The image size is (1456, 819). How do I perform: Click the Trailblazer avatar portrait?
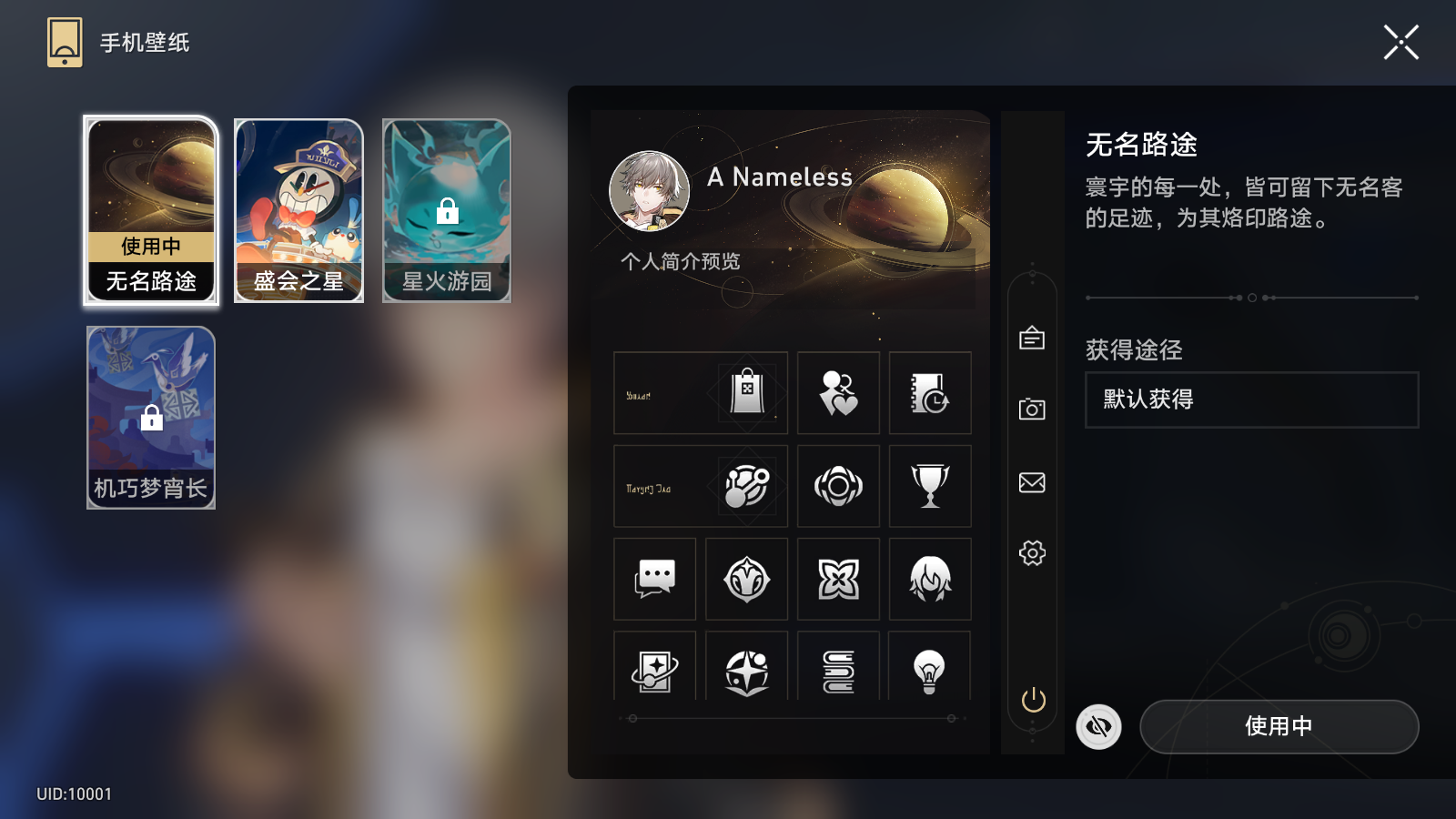click(649, 191)
